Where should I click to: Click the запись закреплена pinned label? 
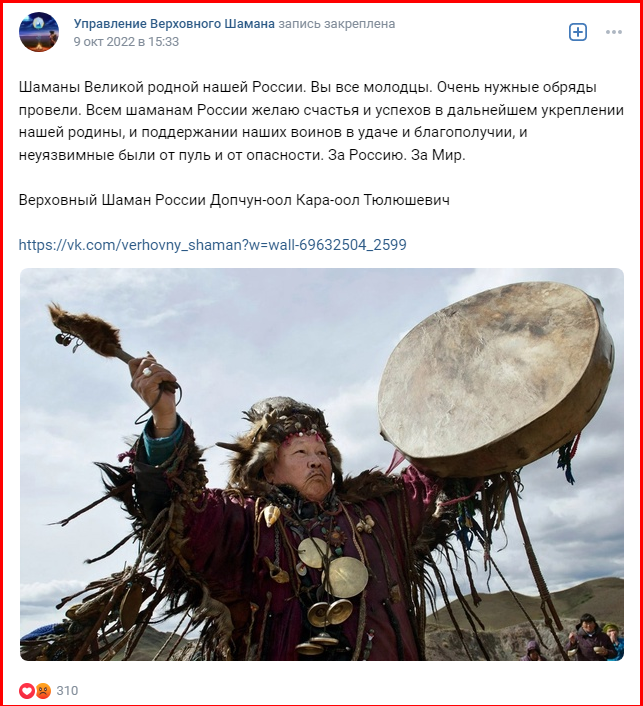coord(337,23)
